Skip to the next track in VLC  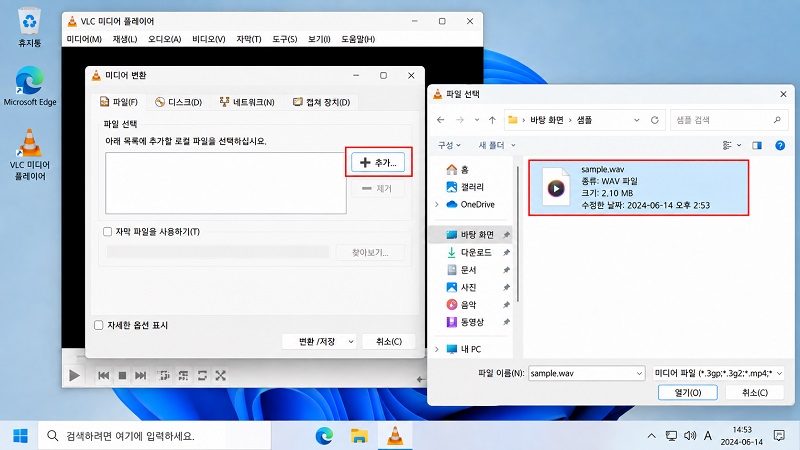pos(141,376)
